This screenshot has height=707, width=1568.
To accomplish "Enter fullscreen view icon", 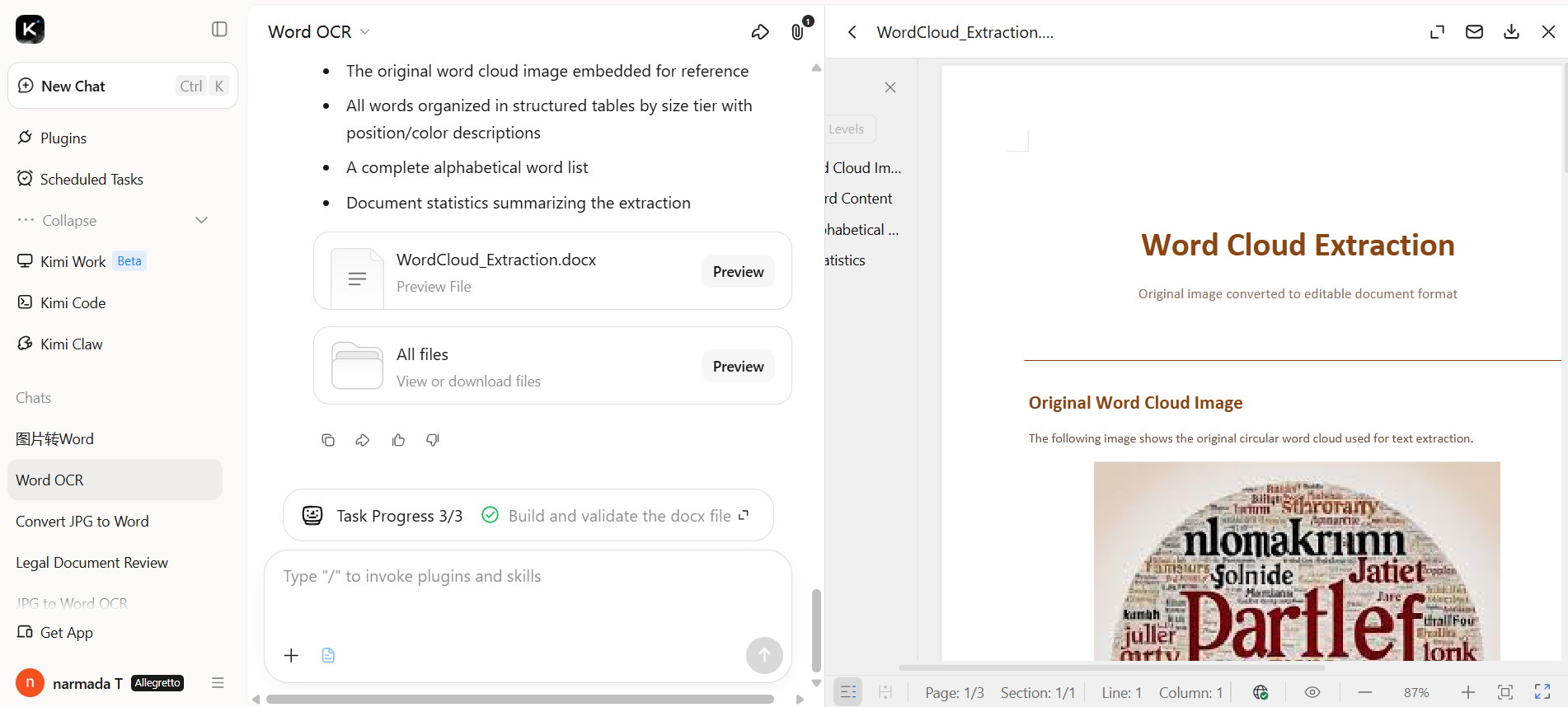I will tap(1542, 692).
